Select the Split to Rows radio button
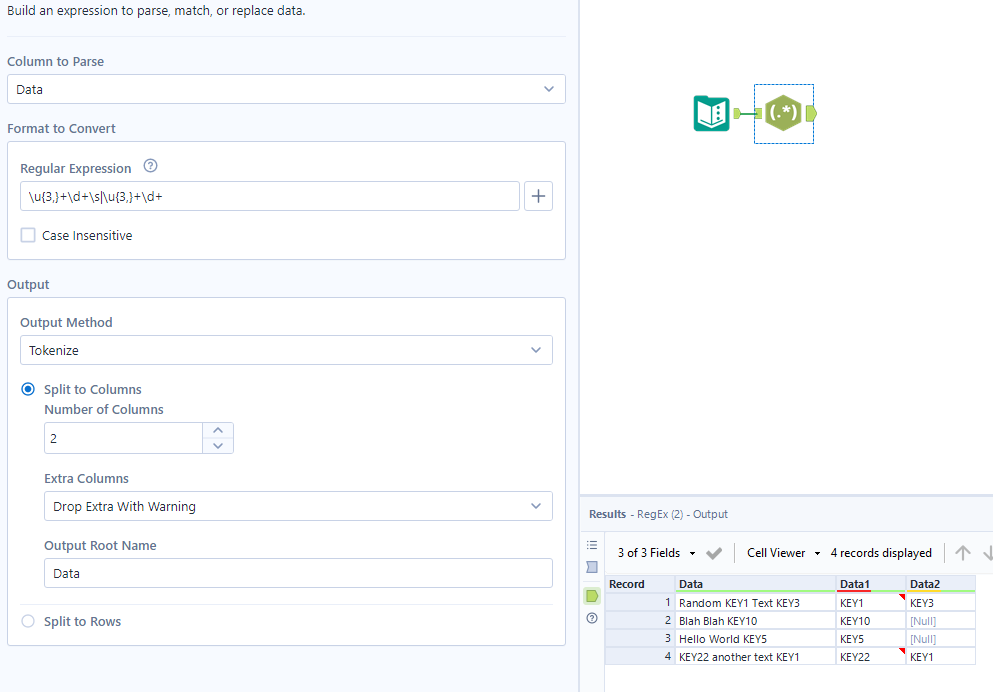Viewport: 993px width, 692px height. [28, 621]
